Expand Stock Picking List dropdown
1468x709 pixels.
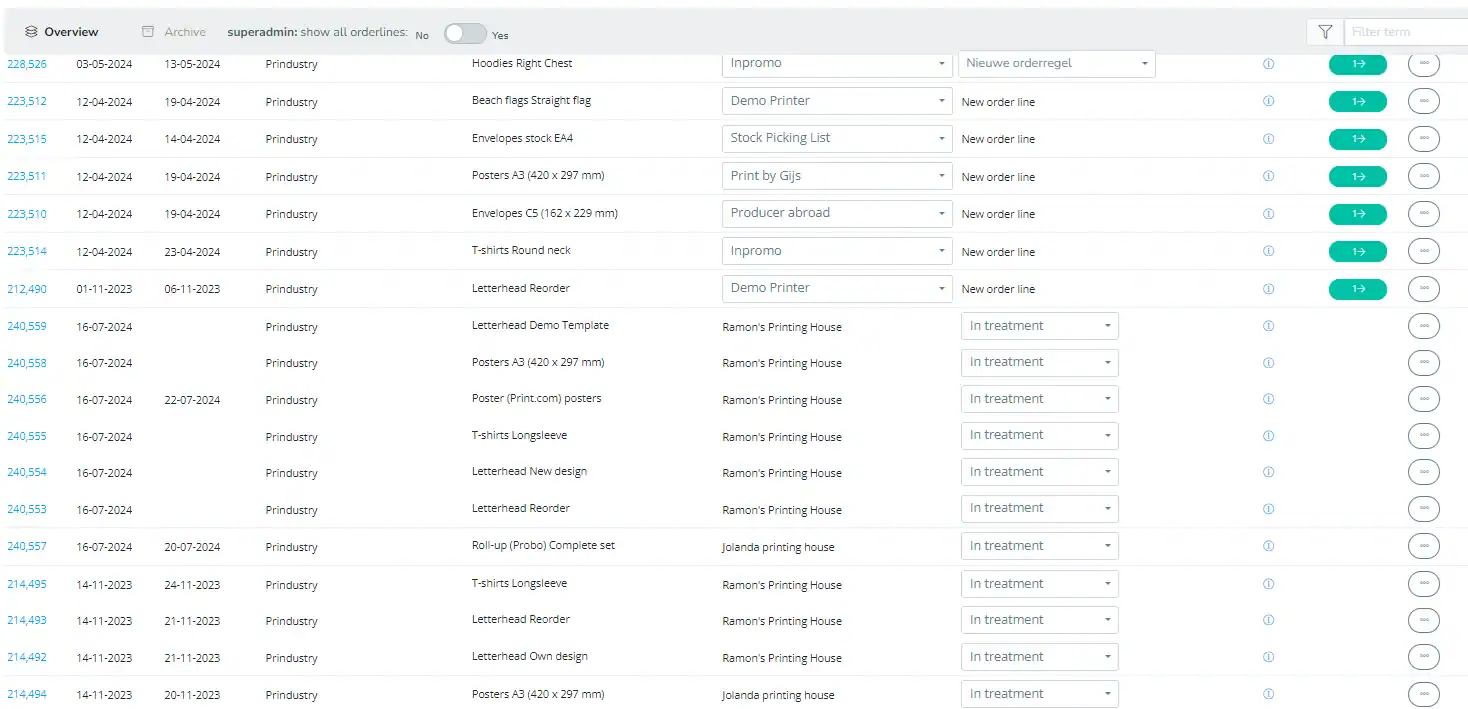(836, 139)
